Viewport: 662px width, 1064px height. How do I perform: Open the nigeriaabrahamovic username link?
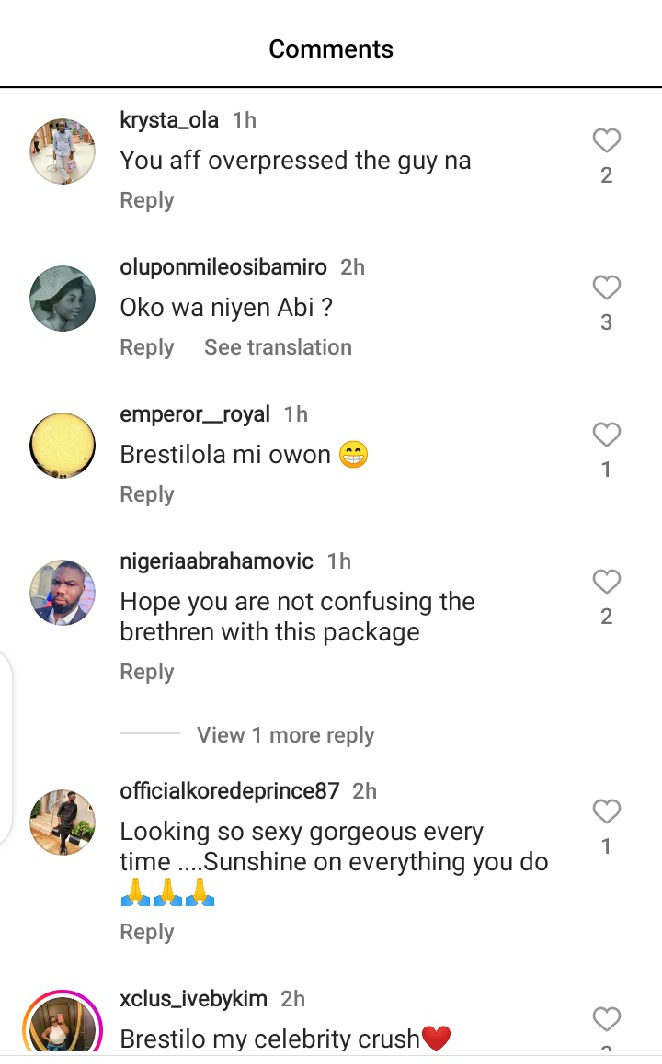pyautogui.click(x=216, y=562)
